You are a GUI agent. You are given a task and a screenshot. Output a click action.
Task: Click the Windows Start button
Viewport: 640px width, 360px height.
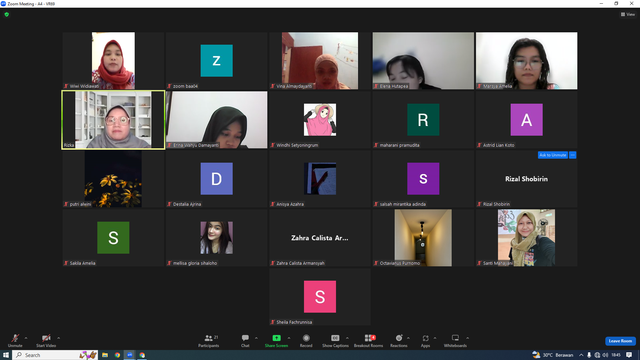coord(6,355)
